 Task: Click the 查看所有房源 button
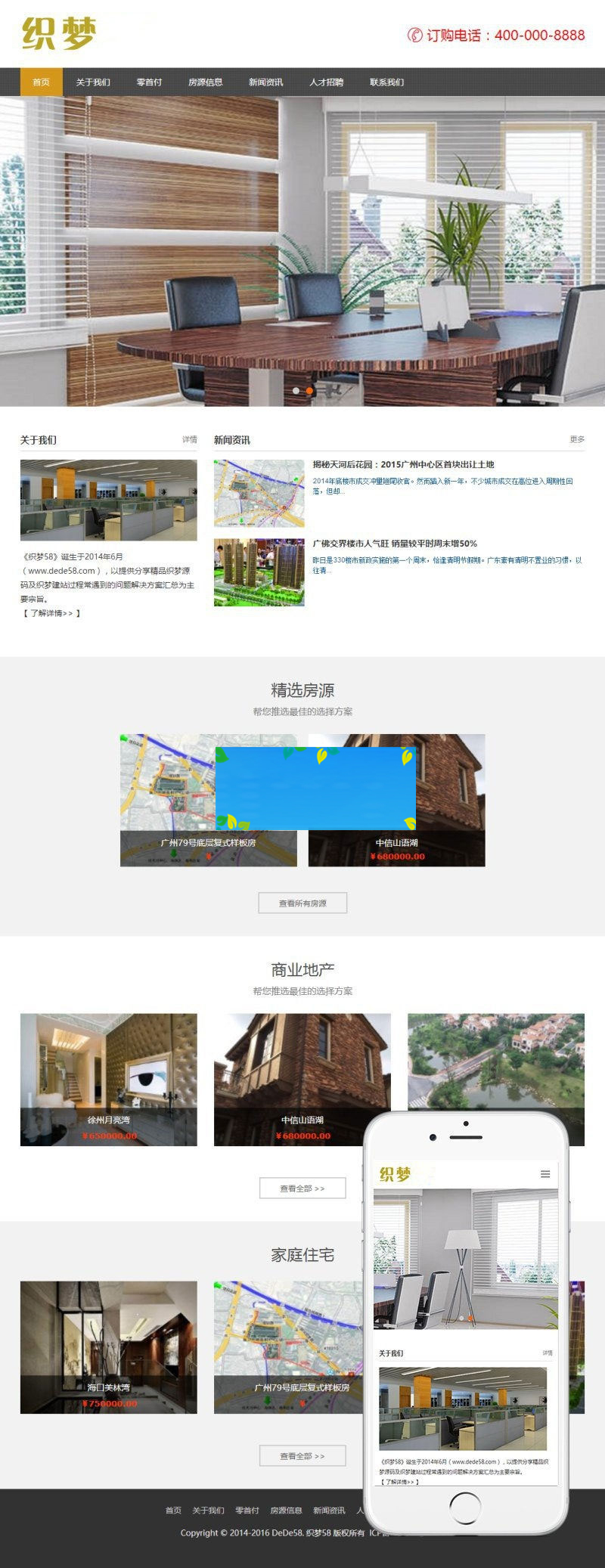point(302,903)
